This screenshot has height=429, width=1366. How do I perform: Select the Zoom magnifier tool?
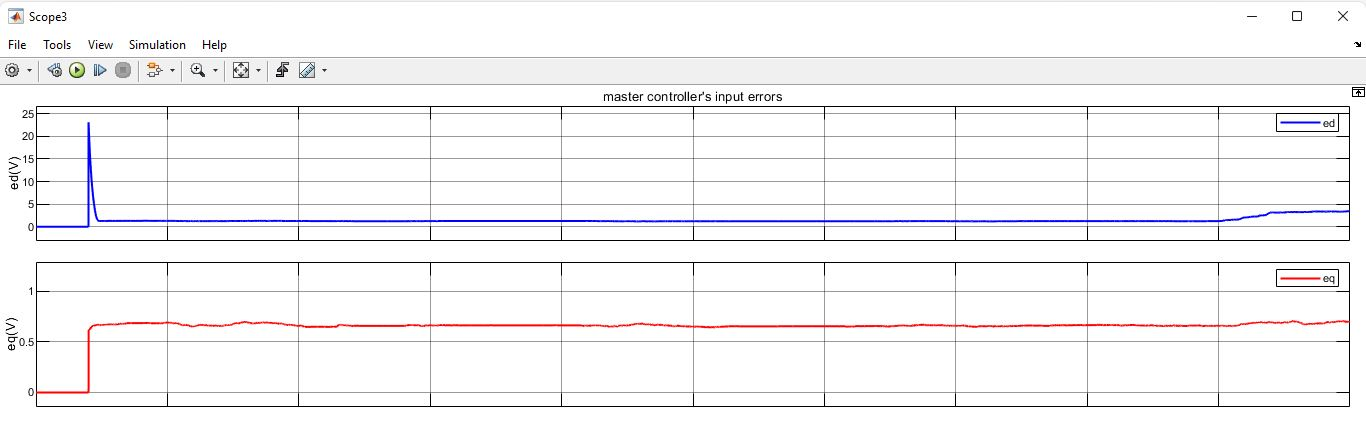(197, 70)
